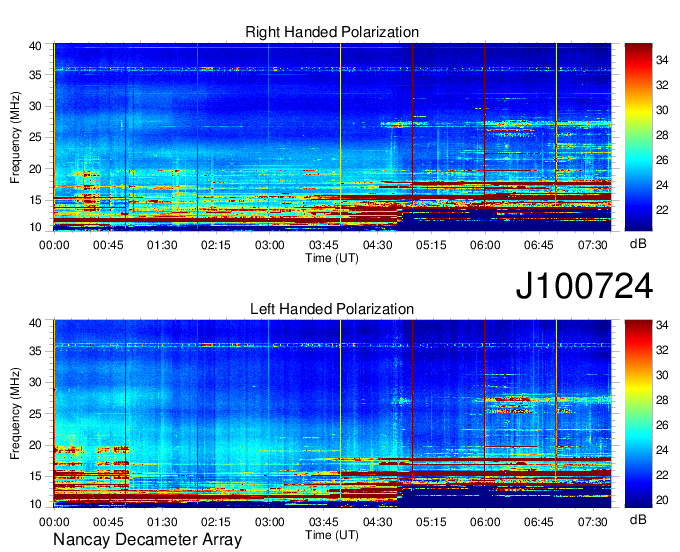Click the 'Right Handed Polarization' title
This screenshot has height=552, width=680.
click(332, 32)
